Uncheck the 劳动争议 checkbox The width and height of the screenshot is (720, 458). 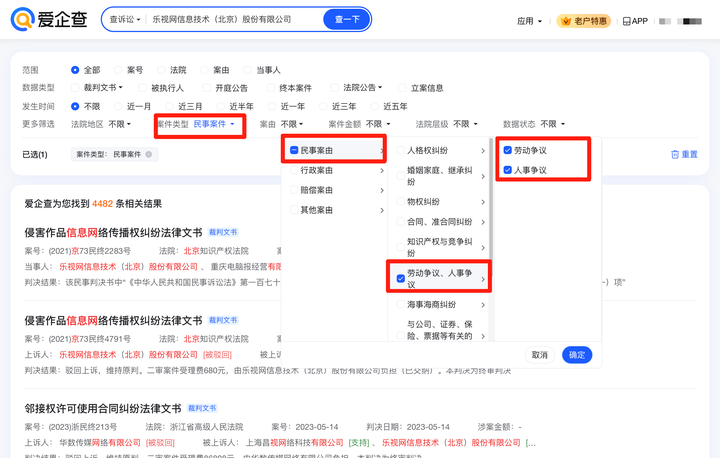click(507, 150)
